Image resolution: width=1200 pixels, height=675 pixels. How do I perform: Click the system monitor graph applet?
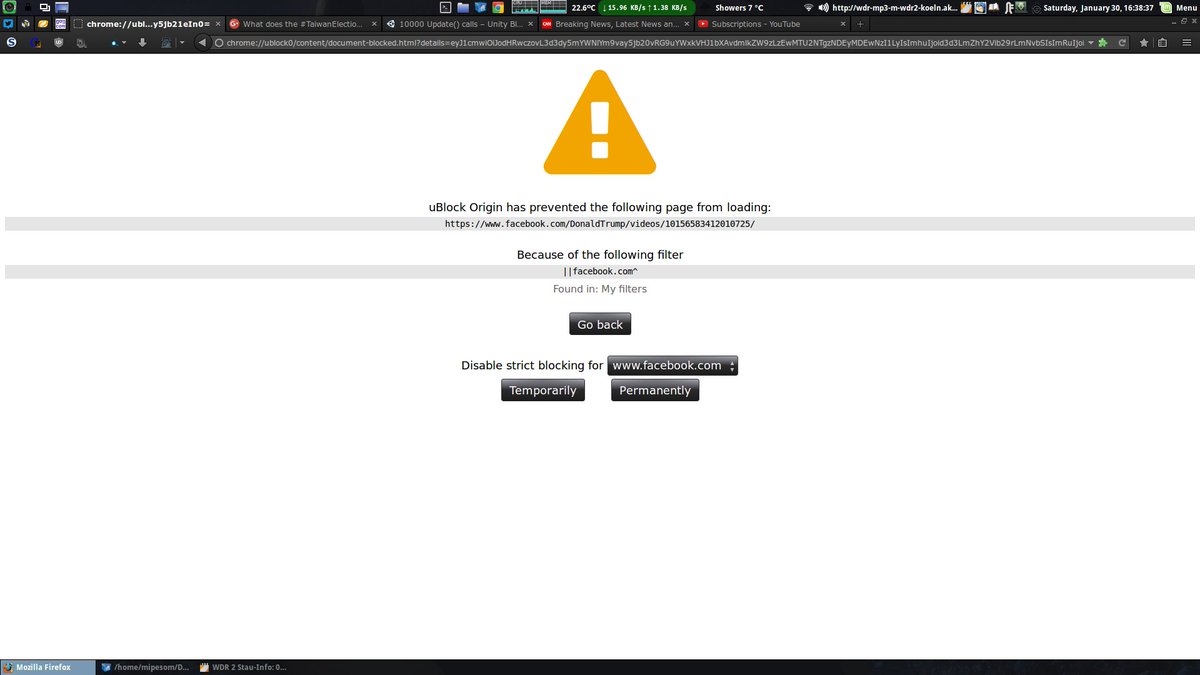[x=539, y=8]
